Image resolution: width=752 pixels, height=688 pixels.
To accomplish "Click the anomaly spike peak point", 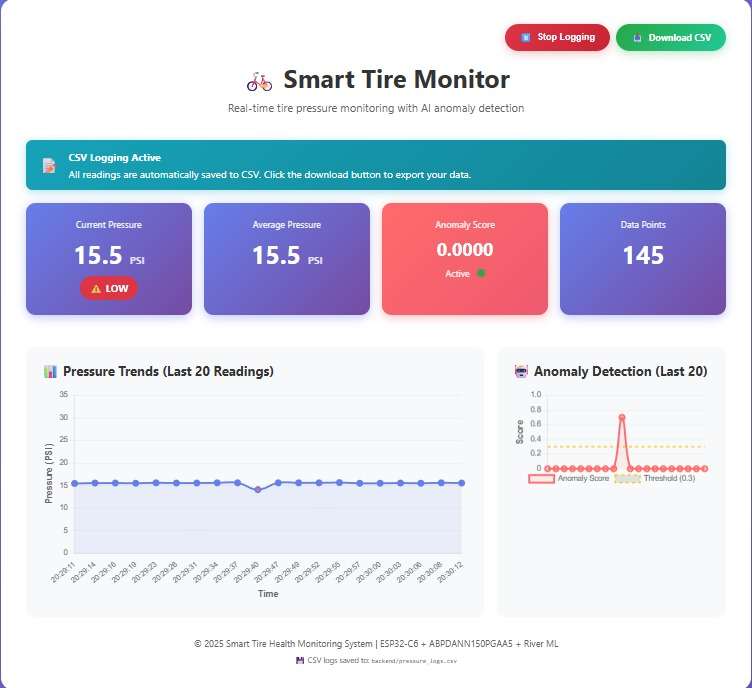I will (x=622, y=417).
